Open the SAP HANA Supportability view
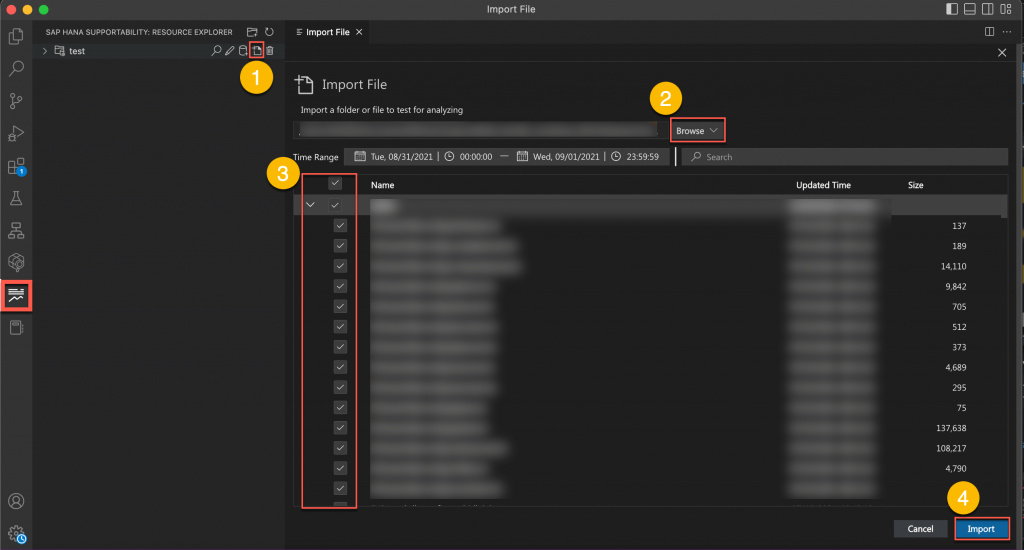Screen dimensions: 1024x550 16,295
